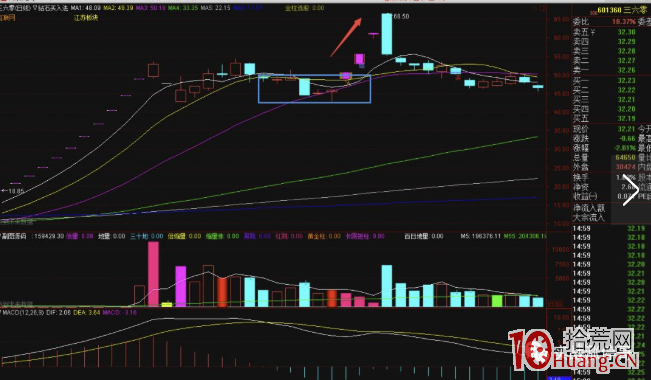Click the M5: 198376.11 volume average
This screenshot has height=380, width=651.
coord(480,236)
